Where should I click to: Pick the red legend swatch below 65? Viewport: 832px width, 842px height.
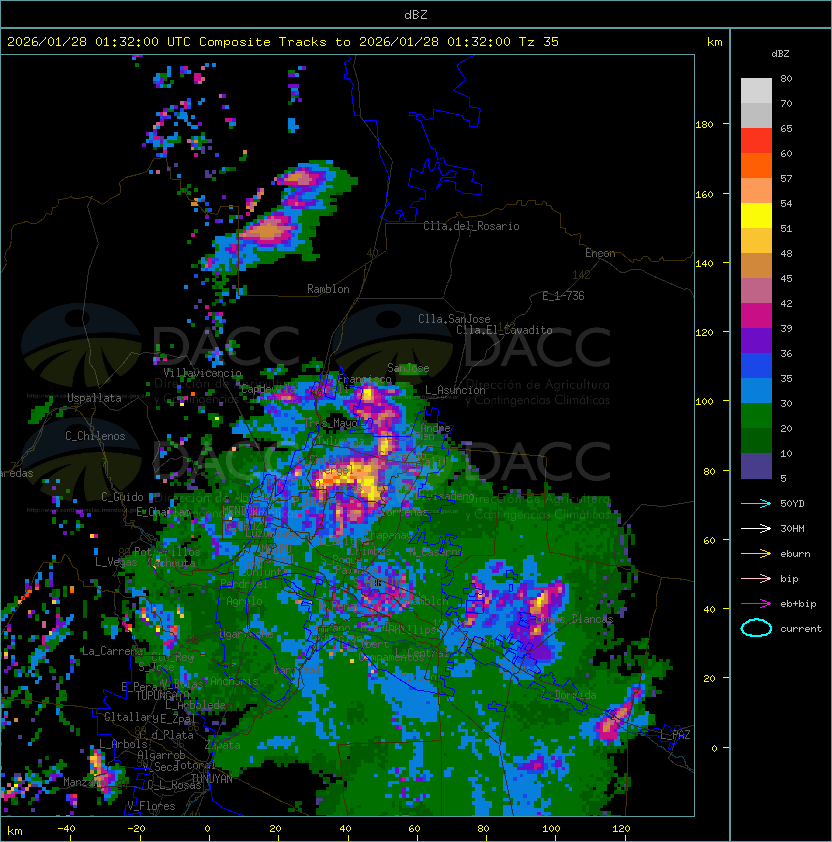click(756, 141)
